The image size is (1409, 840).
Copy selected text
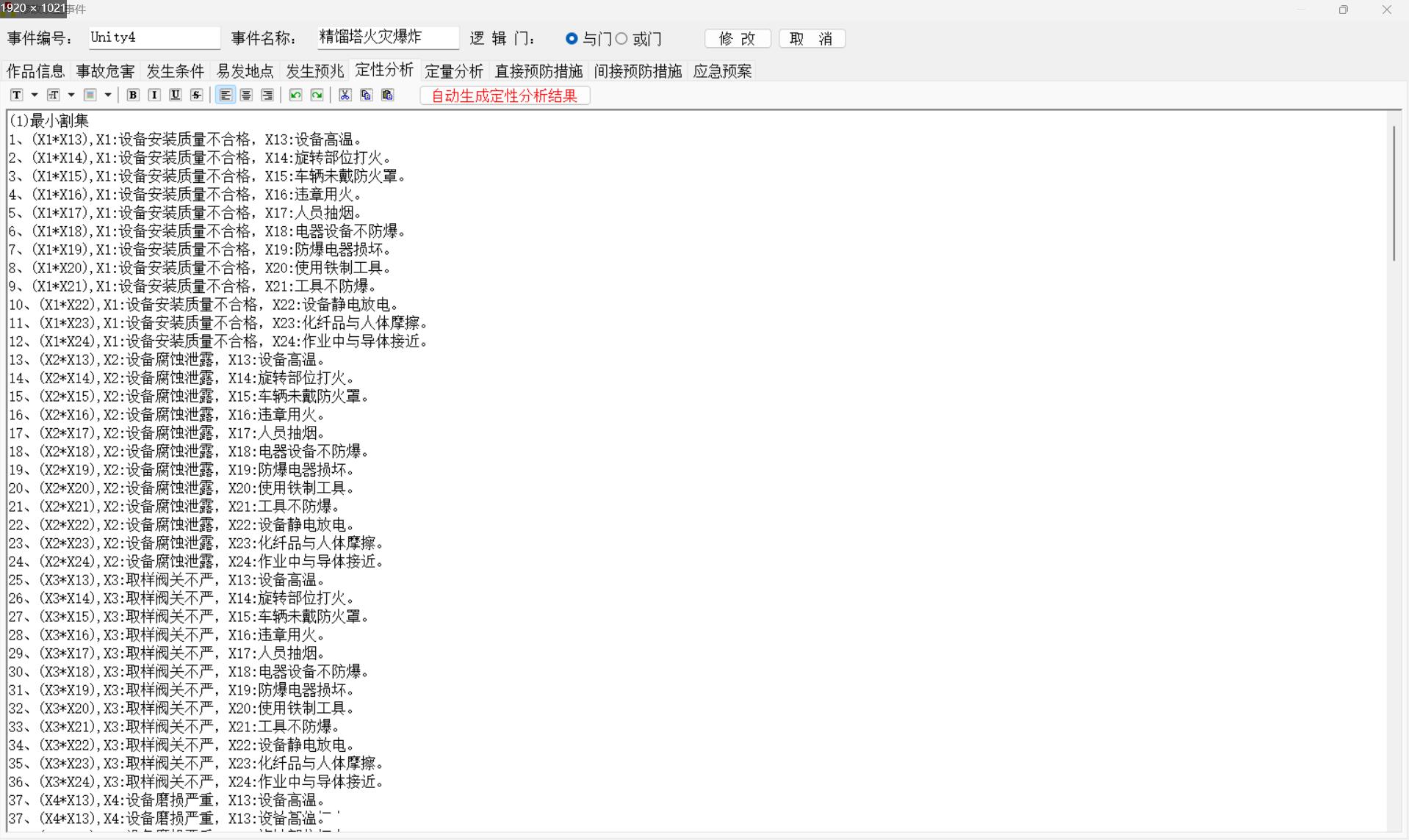[x=366, y=95]
